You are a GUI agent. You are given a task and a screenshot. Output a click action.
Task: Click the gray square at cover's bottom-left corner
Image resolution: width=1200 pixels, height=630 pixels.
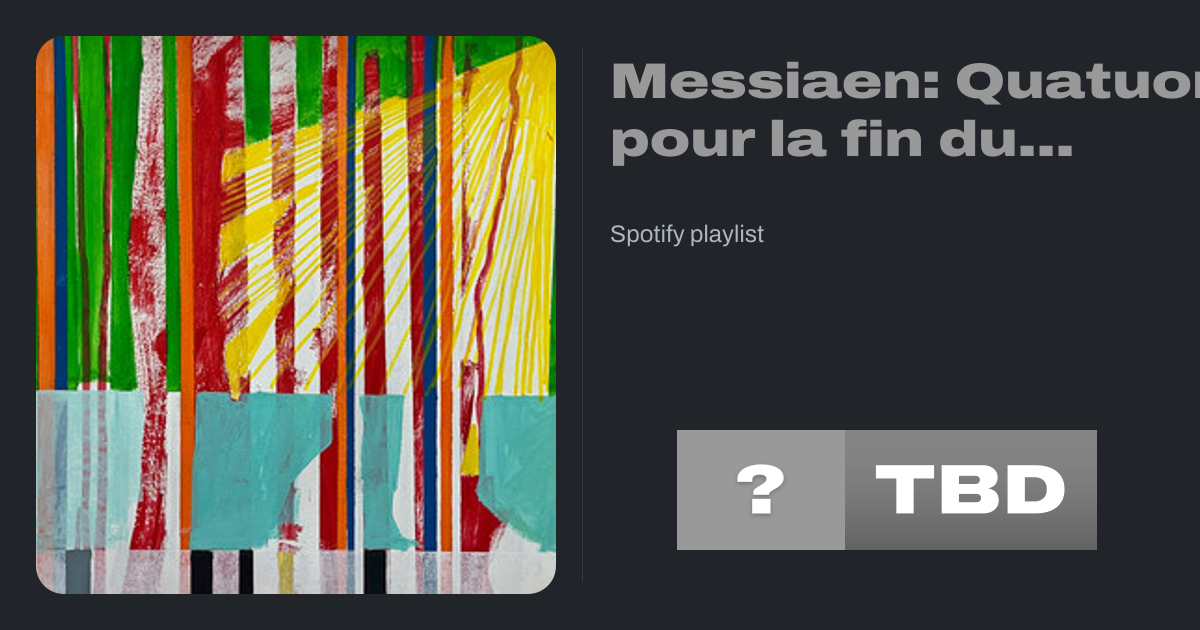[78, 571]
